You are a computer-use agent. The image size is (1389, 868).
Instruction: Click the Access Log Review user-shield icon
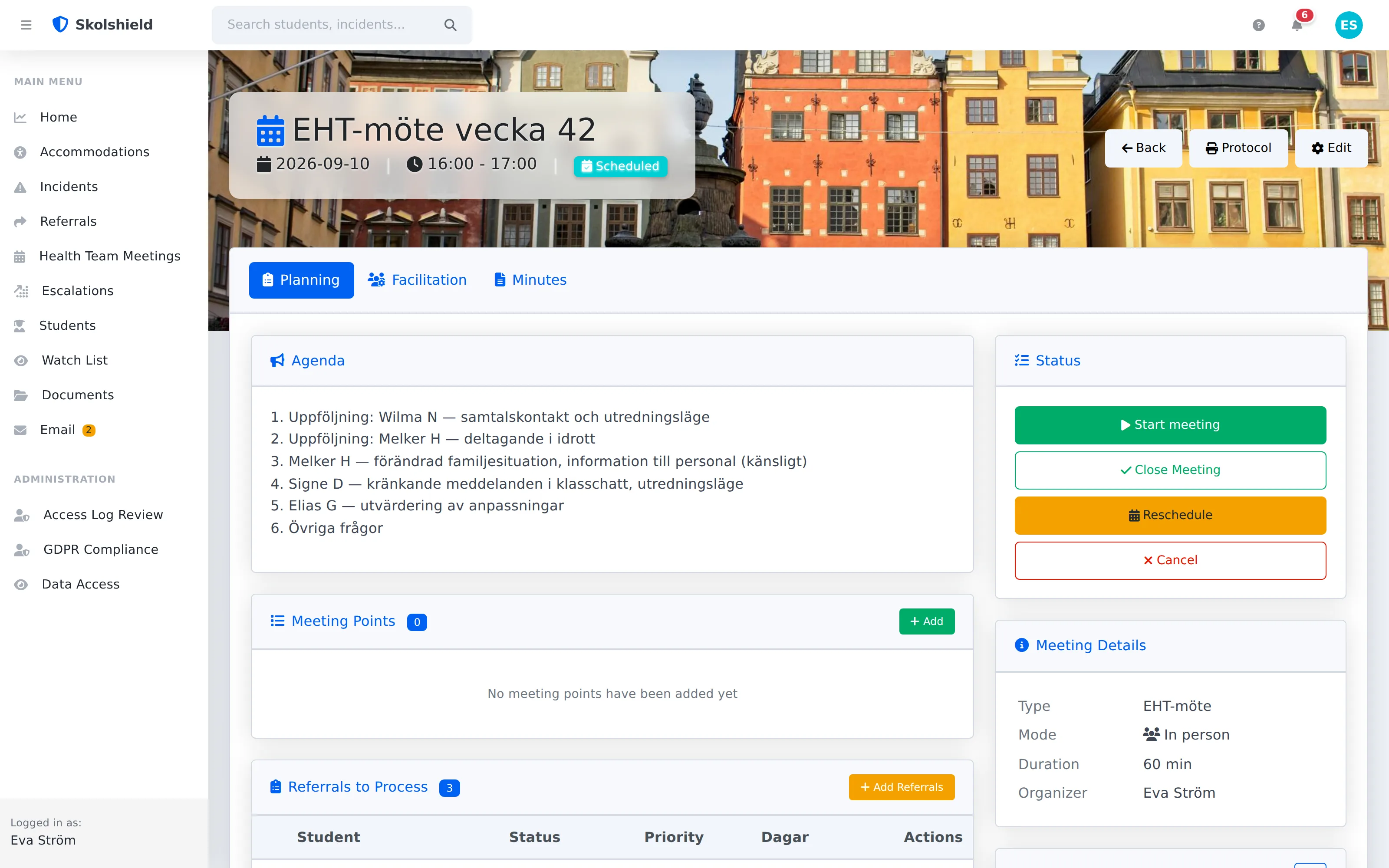pyautogui.click(x=22, y=515)
